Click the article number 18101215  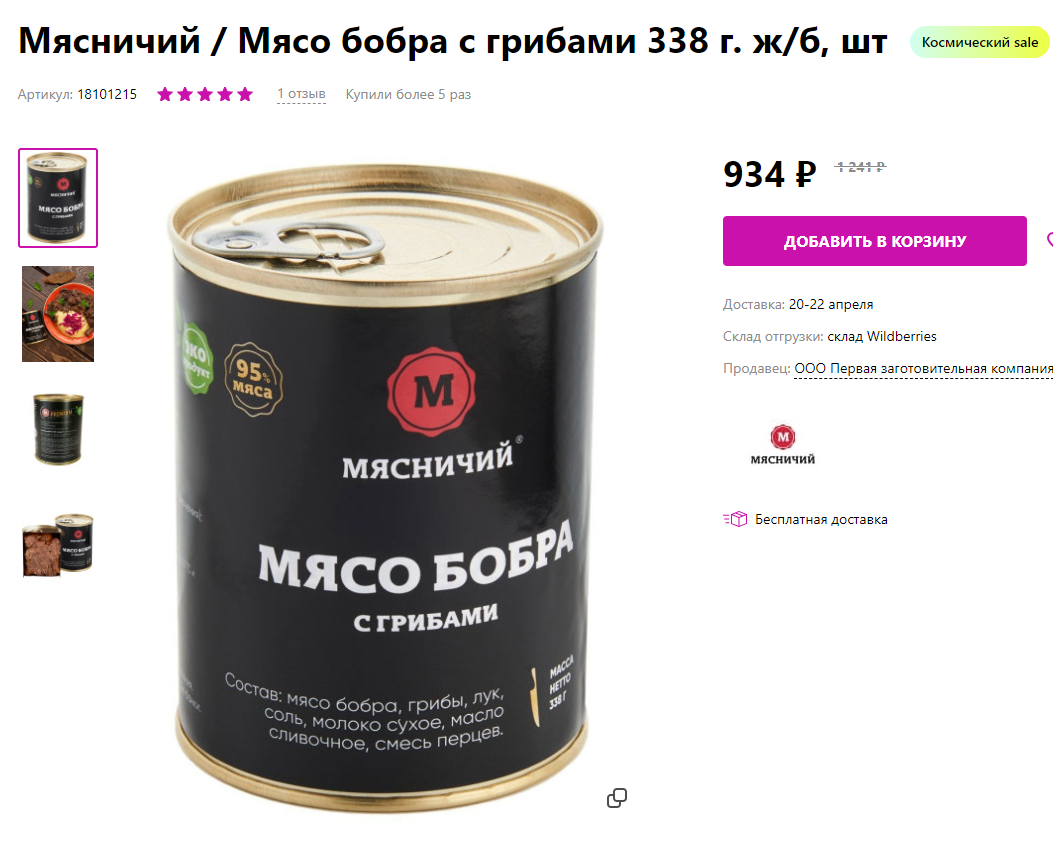point(107,95)
